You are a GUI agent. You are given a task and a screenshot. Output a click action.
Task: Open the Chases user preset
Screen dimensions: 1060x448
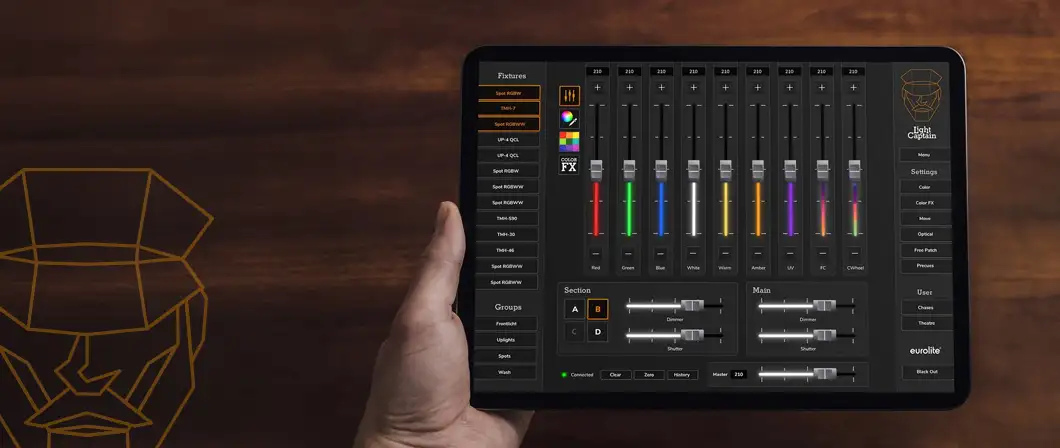pos(923,308)
